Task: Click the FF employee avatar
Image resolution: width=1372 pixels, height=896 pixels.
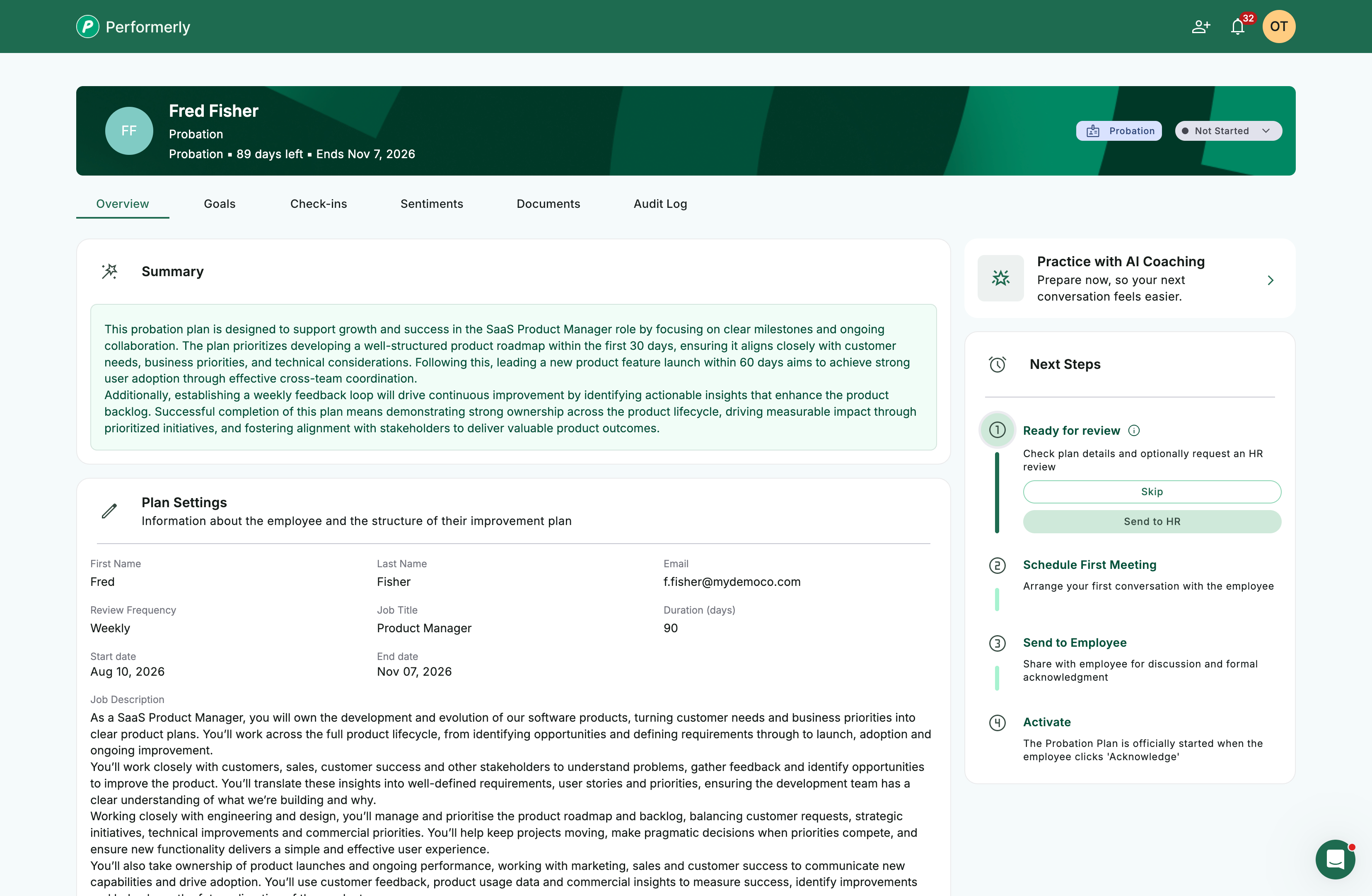Action: click(x=129, y=131)
